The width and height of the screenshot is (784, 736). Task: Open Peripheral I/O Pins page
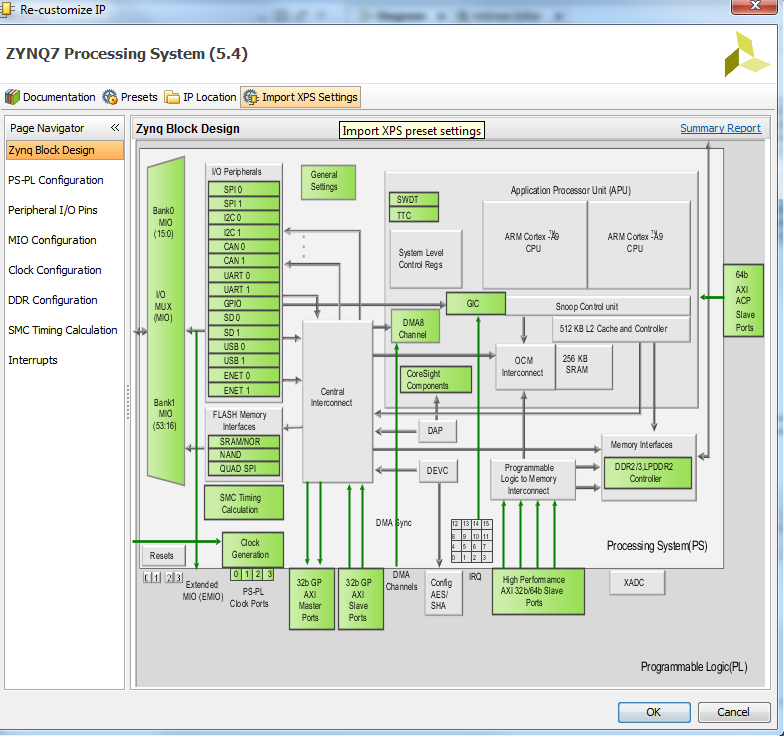(52, 210)
